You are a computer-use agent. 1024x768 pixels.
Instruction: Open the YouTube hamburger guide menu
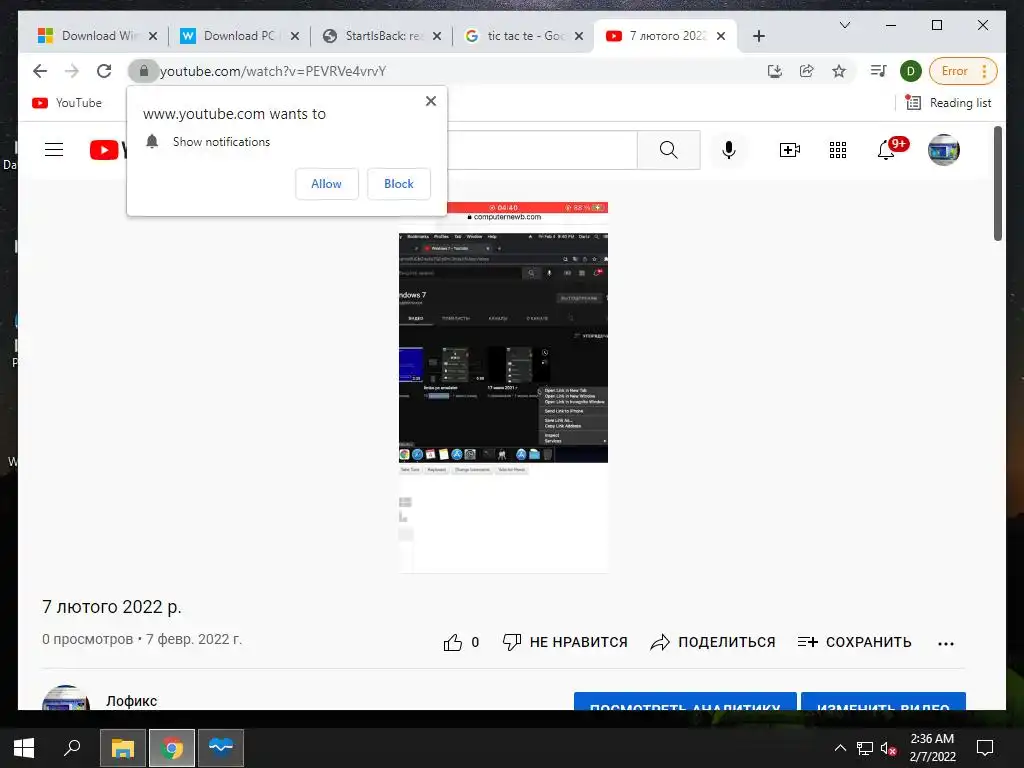[54, 150]
